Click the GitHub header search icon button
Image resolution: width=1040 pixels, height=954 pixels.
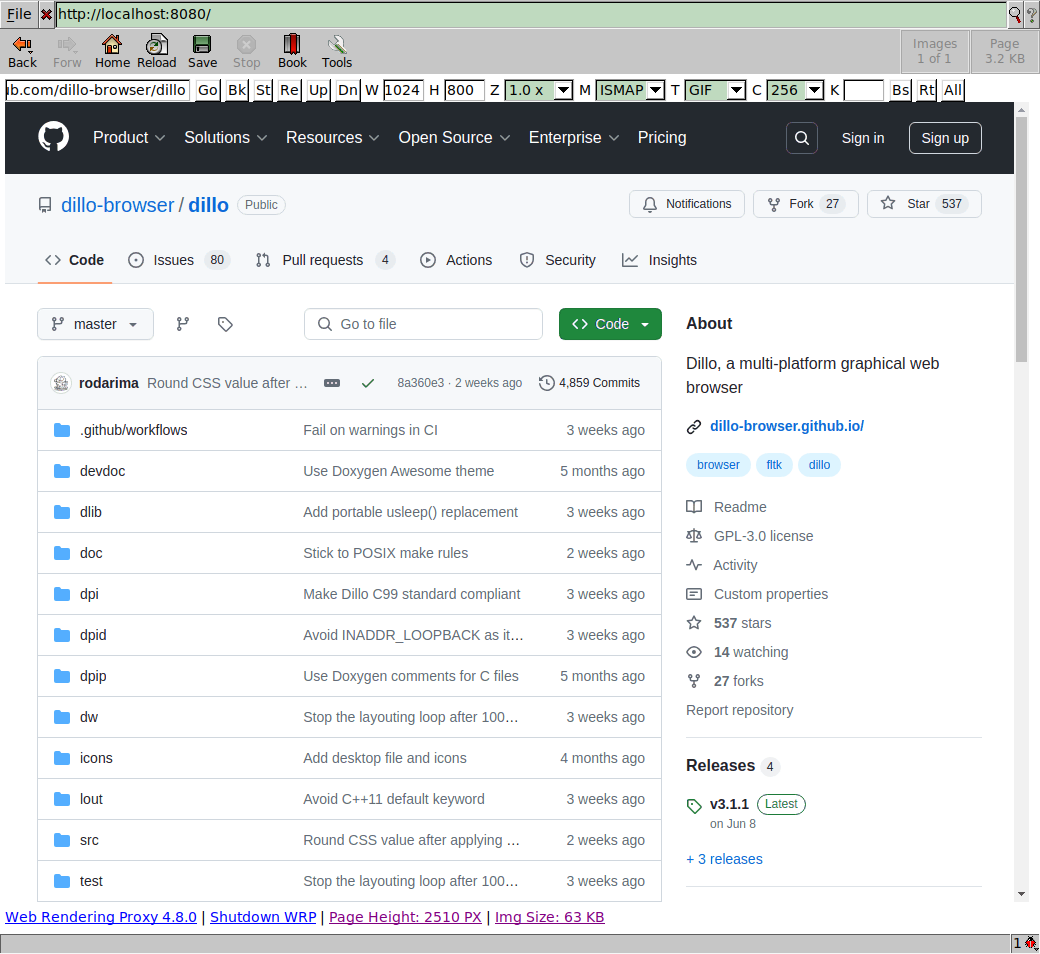click(x=801, y=138)
